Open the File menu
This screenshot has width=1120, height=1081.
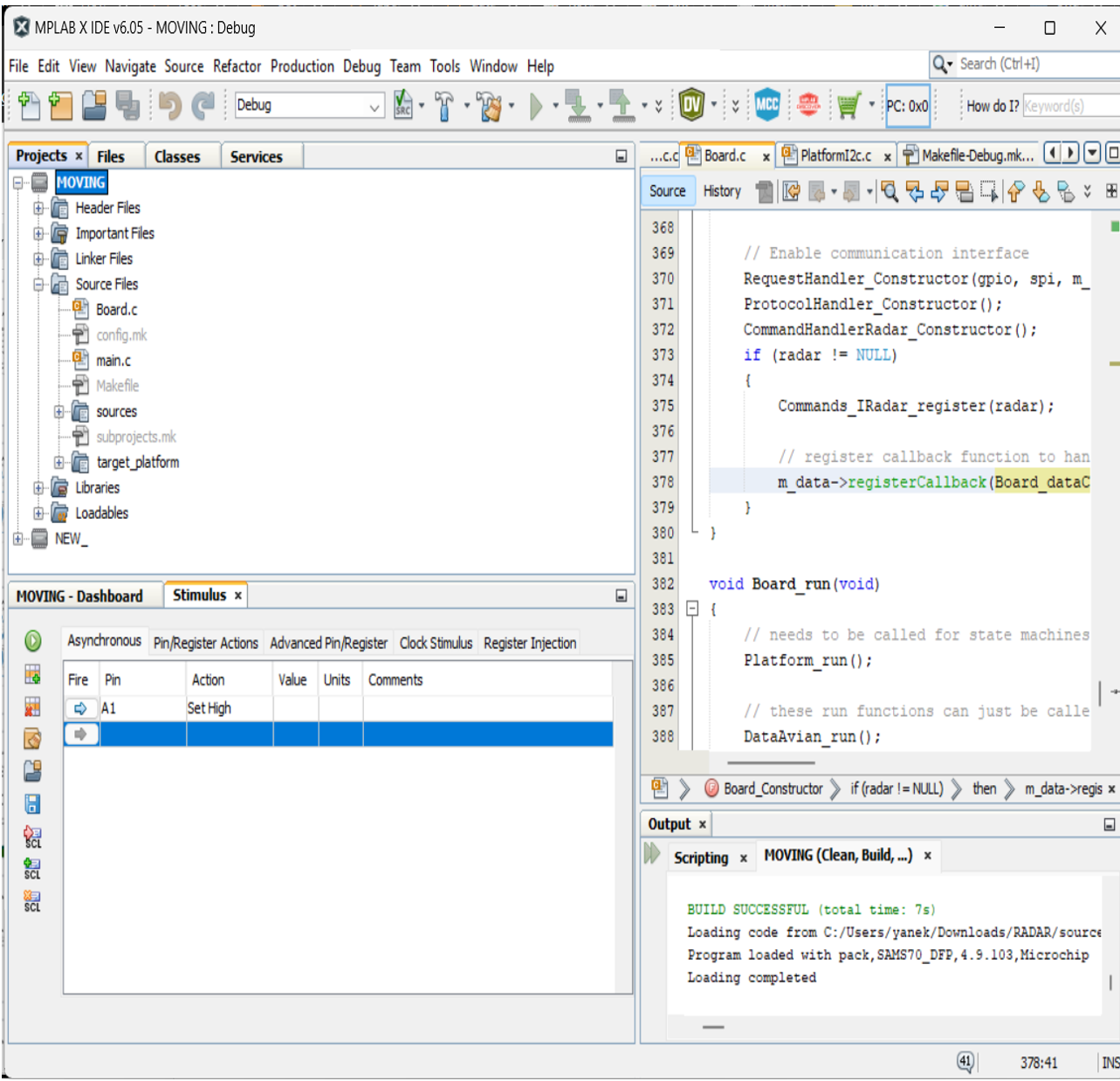(x=18, y=66)
